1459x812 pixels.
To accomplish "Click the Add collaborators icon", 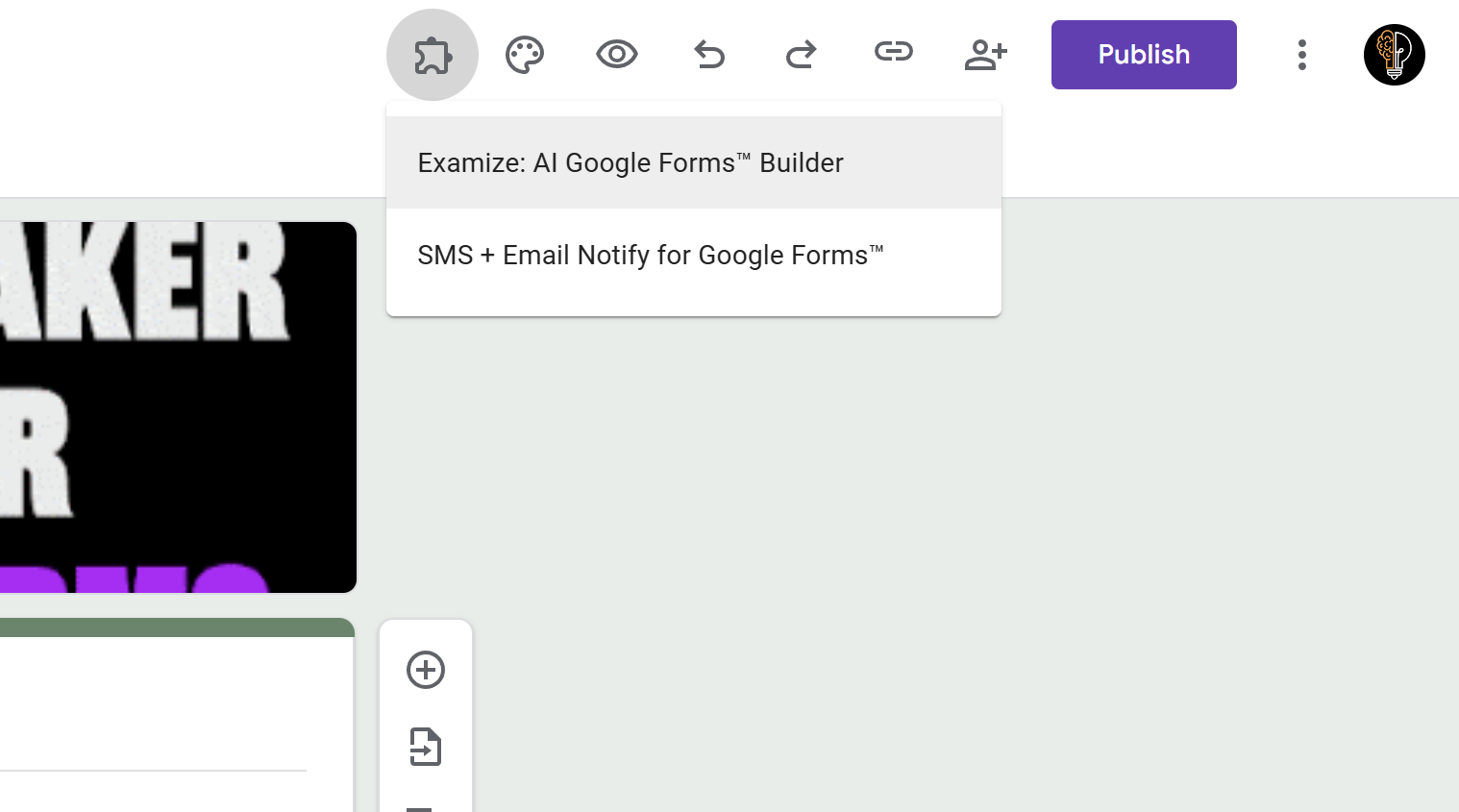I will click(x=985, y=55).
